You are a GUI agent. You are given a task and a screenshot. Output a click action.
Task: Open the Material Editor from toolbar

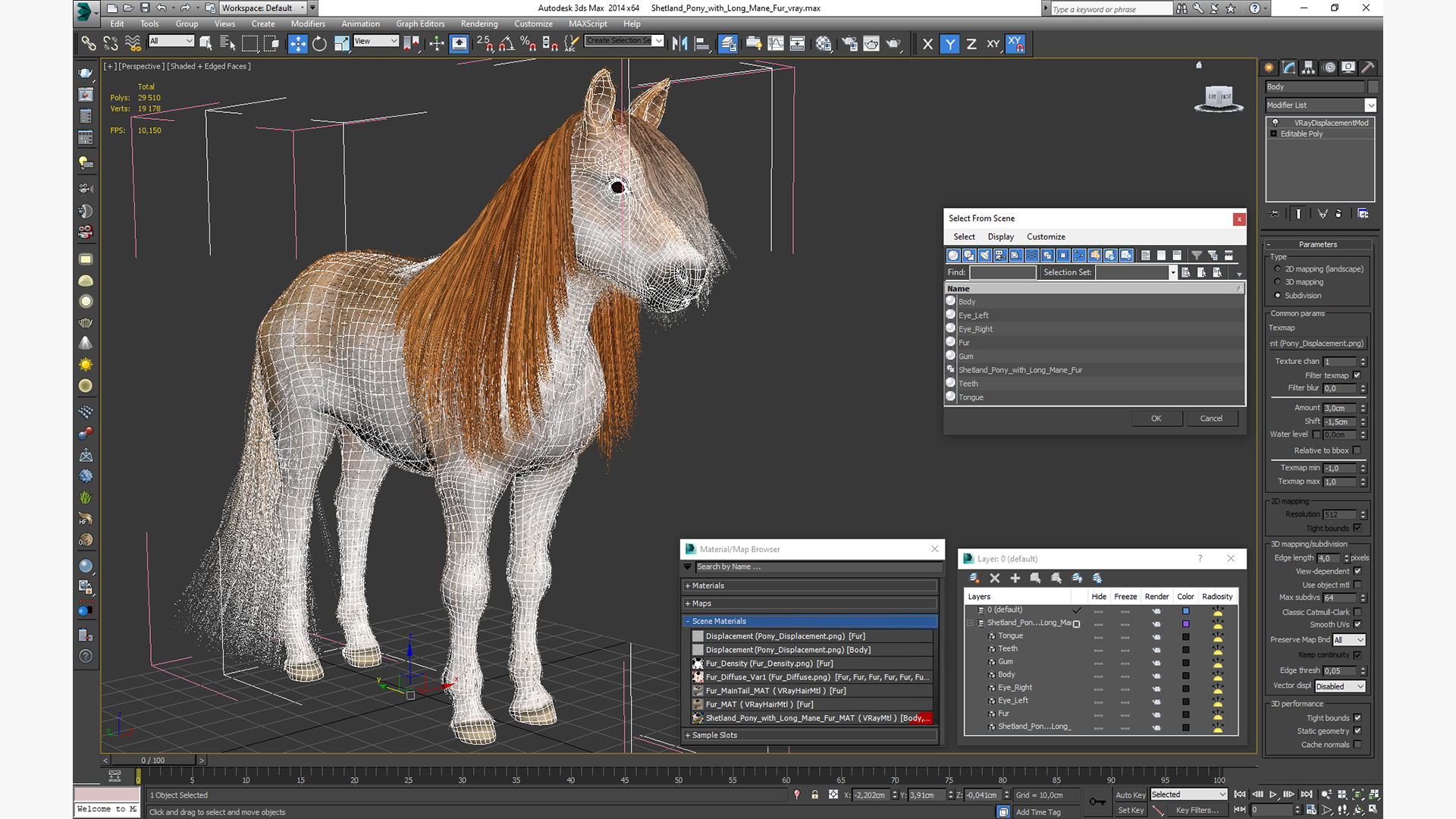click(x=824, y=44)
